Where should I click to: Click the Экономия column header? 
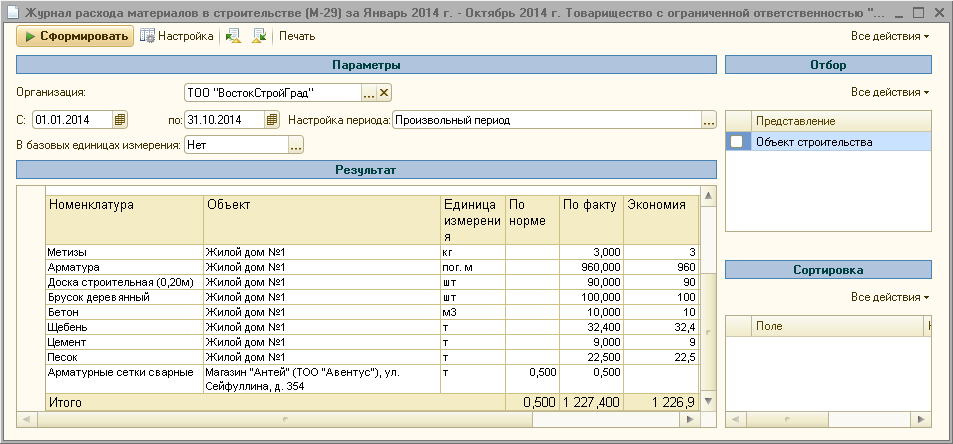click(x=661, y=219)
